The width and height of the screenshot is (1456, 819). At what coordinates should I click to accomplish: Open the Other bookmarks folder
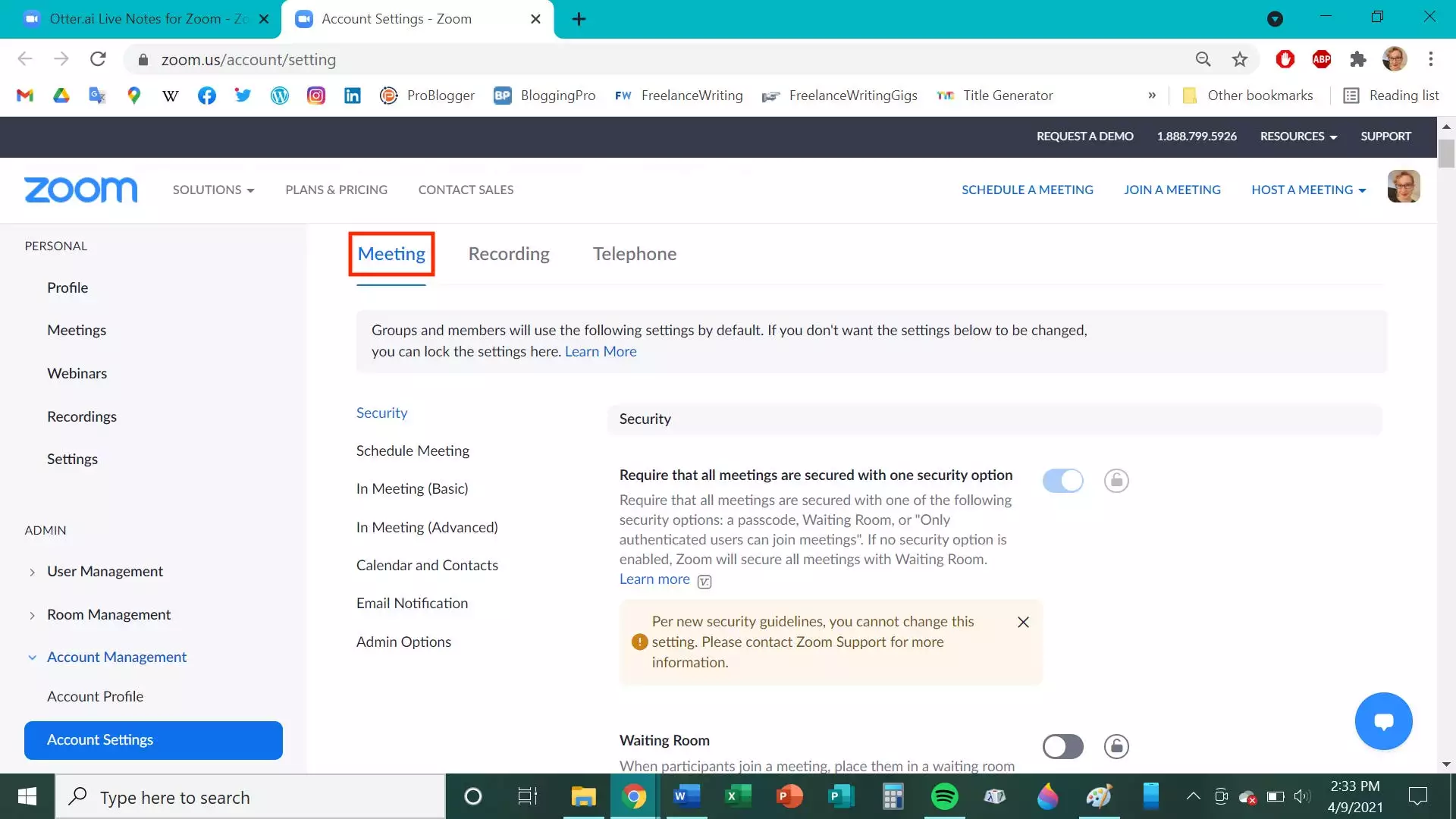click(1247, 96)
